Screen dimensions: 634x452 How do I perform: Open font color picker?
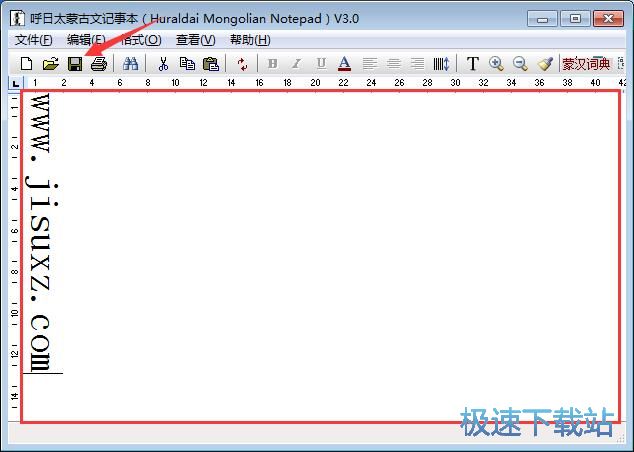coord(344,64)
